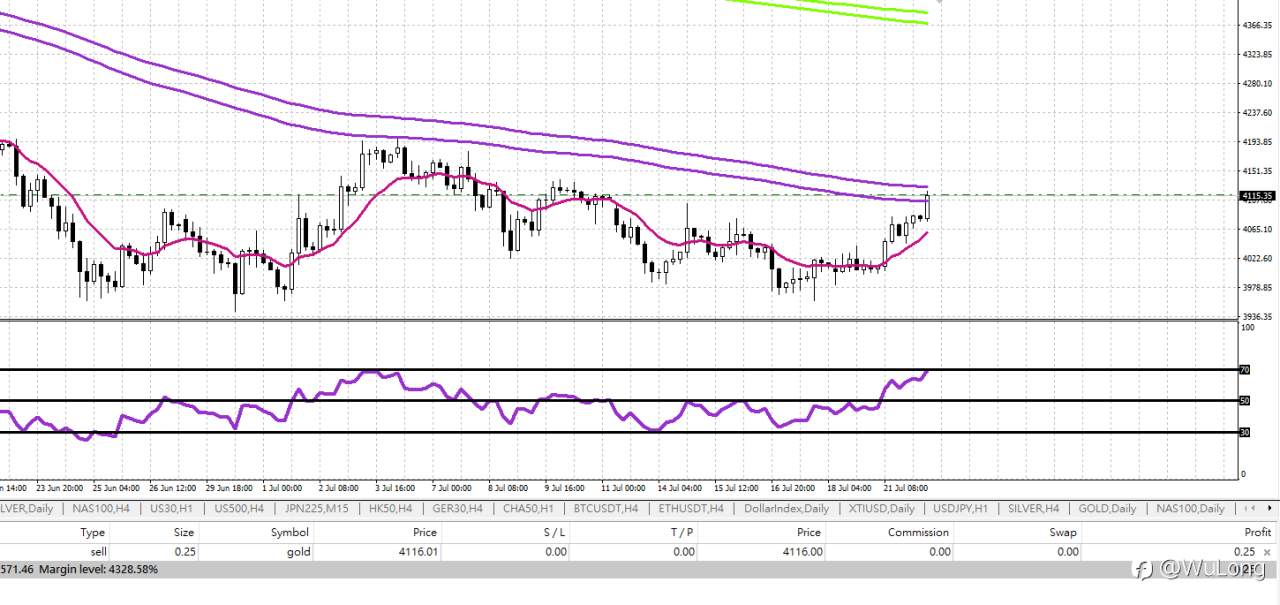Image resolution: width=1280 pixels, height=605 pixels.
Task: Click the highlighted 4115.35 current price label
Action: pyautogui.click(x=1256, y=196)
